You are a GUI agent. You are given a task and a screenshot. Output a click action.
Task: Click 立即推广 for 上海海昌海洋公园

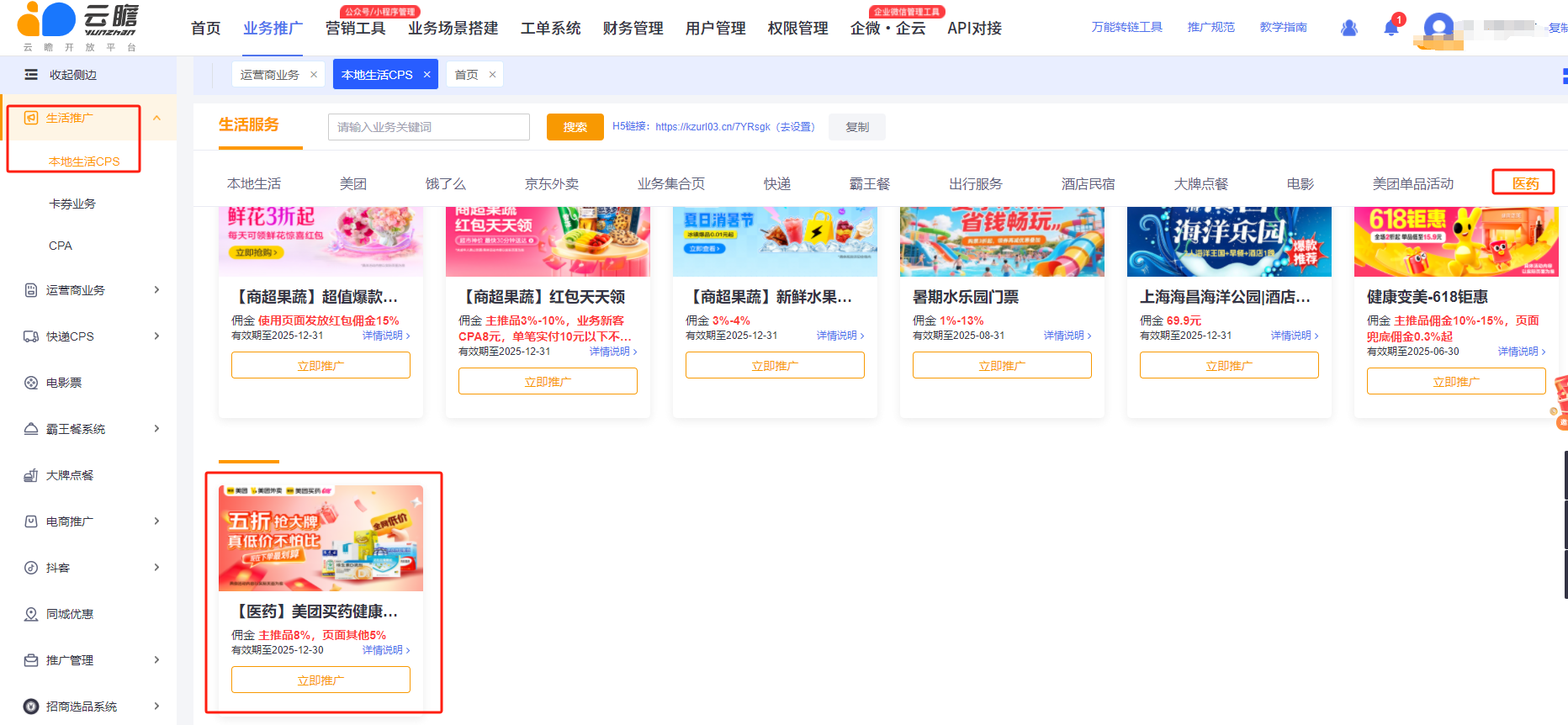coord(1229,365)
